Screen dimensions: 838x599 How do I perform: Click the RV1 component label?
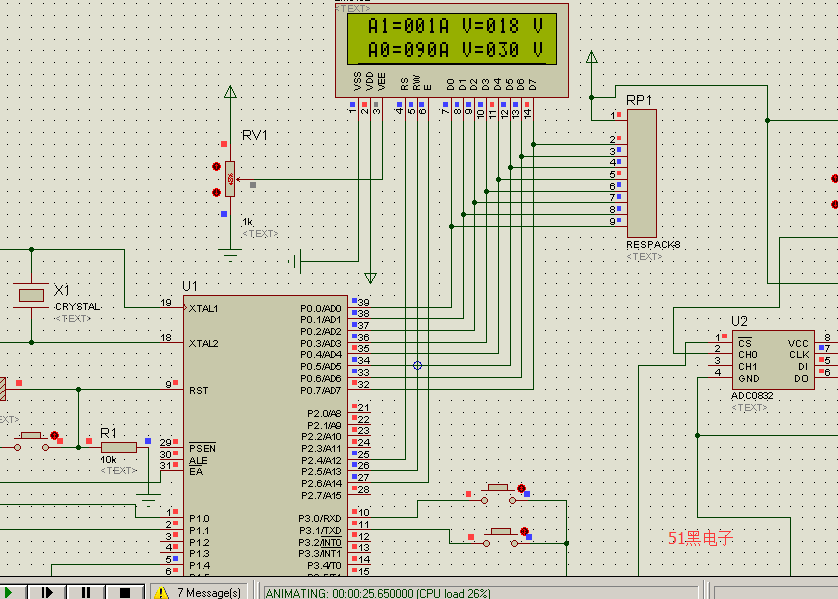click(254, 135)
